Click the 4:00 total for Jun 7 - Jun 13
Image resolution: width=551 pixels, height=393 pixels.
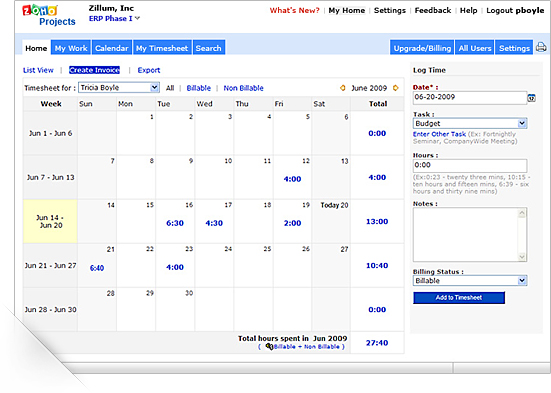coord(377,178)
